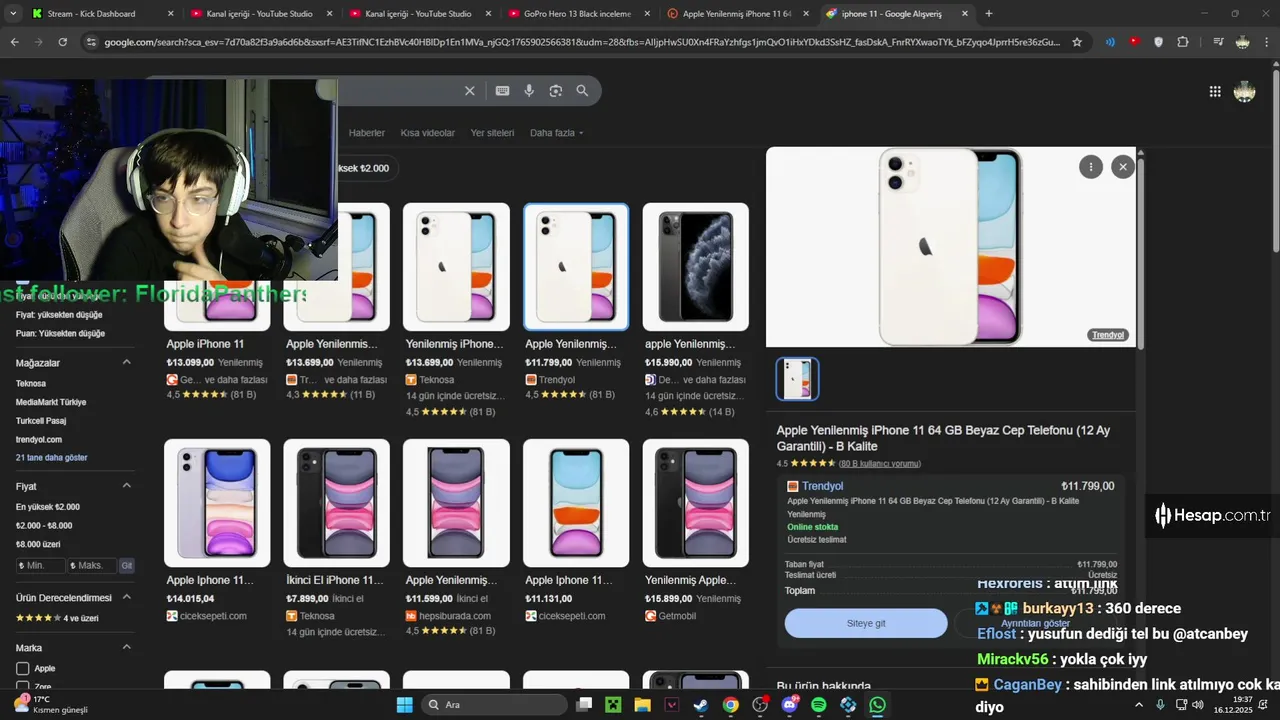
Task: Apply the ₺8.000 üzeri price filter
Action: [x=38, y=545]
